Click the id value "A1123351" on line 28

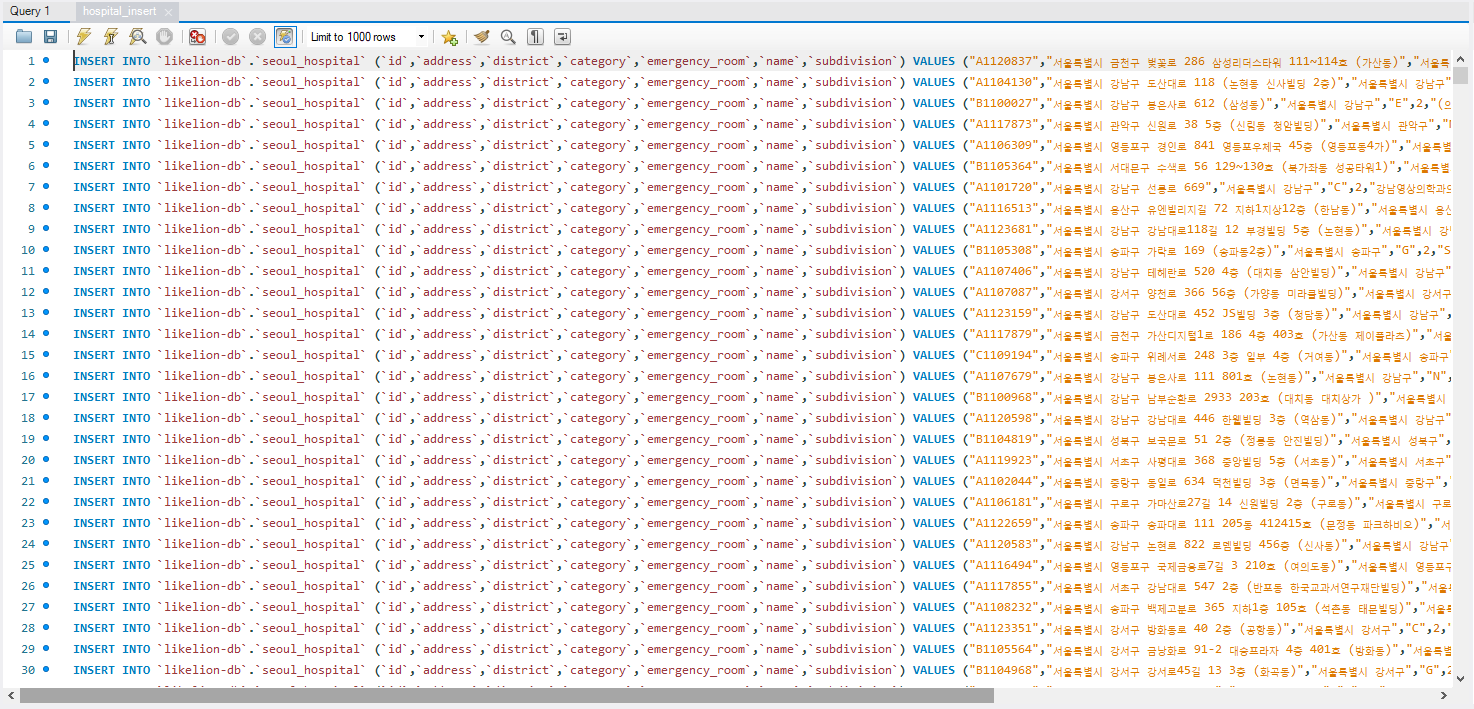(1003, 628)
